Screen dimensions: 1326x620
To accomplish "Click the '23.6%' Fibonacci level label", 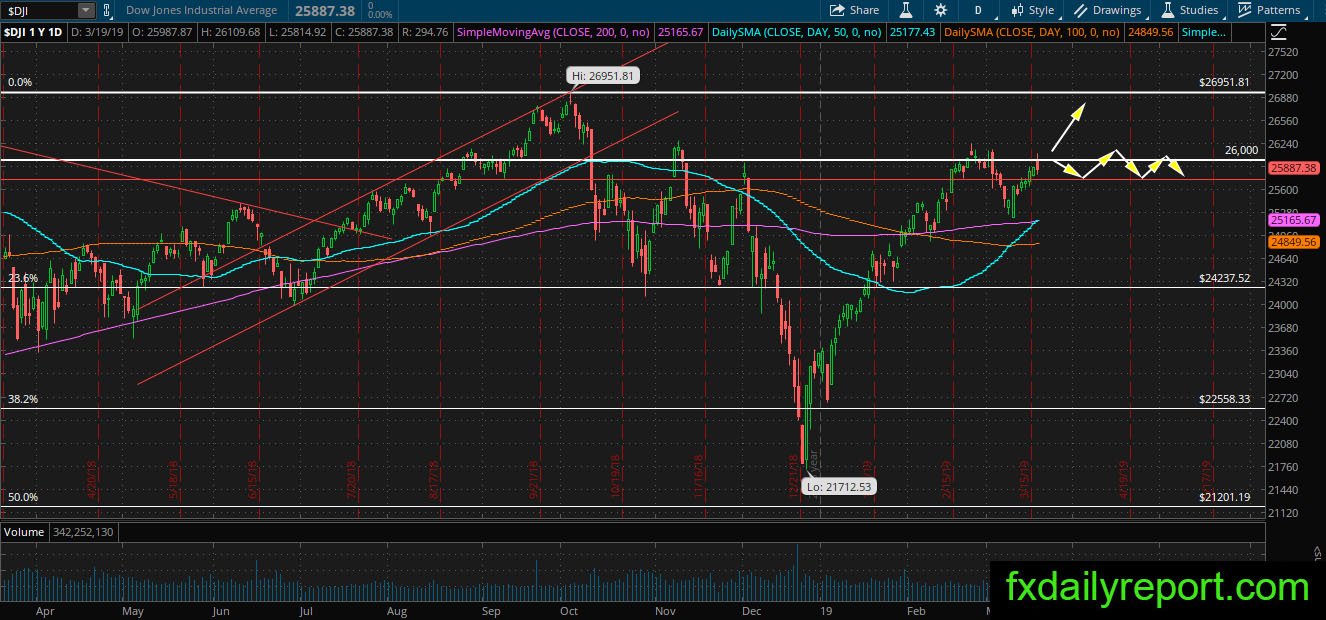I will (23, 278).
